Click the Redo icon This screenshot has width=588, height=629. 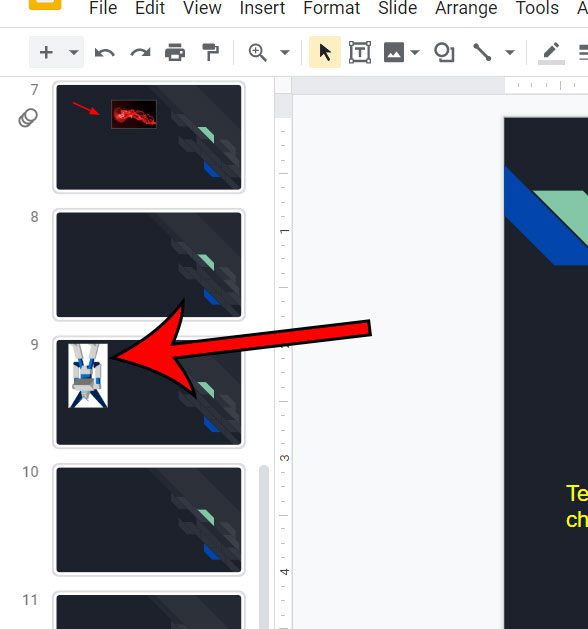point(140,53)
